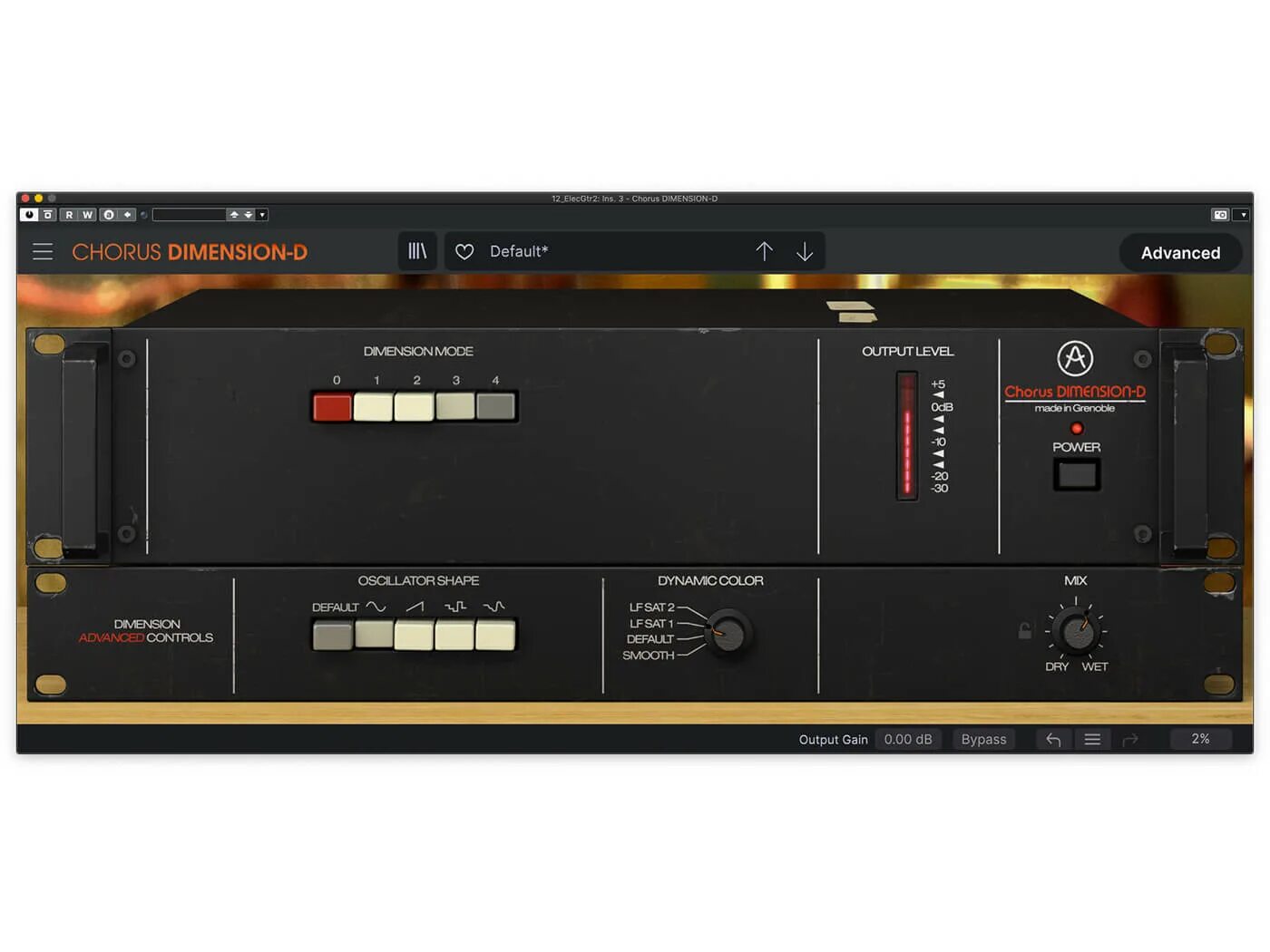Open the host functions dropdown arrow at right
1270x952 pixels.
click(1243, 215)
